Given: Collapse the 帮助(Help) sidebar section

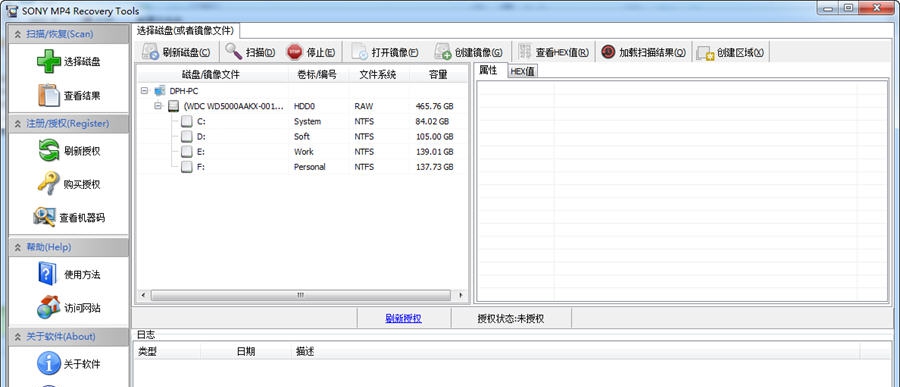Looking at the screenshot, I should pos(18,247).
